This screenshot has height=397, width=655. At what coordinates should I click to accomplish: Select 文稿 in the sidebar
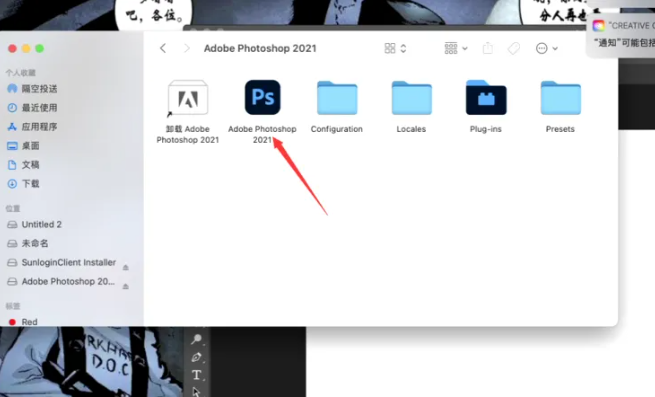pyautogui.click(x=24, y=165)
